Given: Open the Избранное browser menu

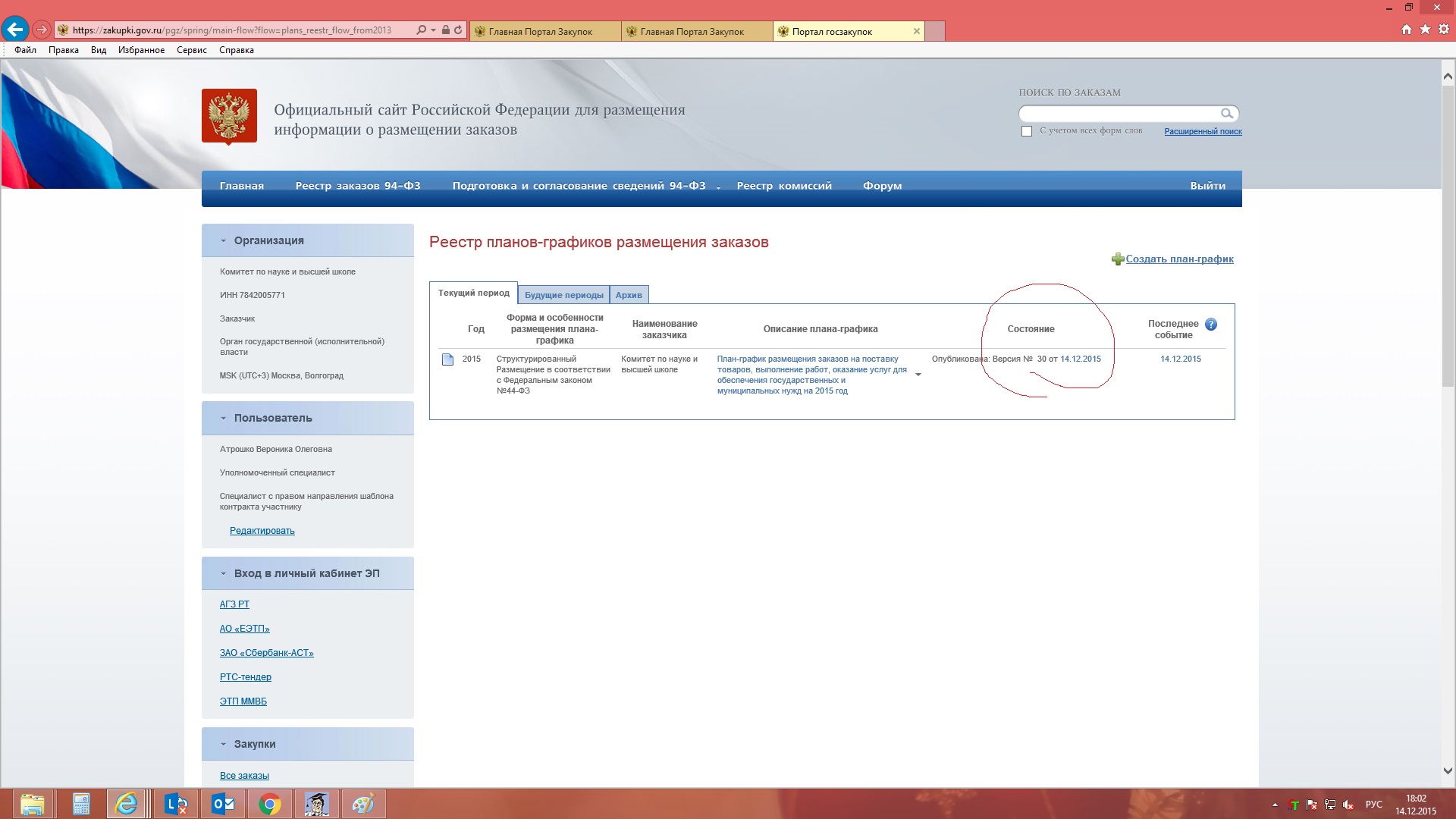Looking at the screenshot, I should tap(141, 50).
